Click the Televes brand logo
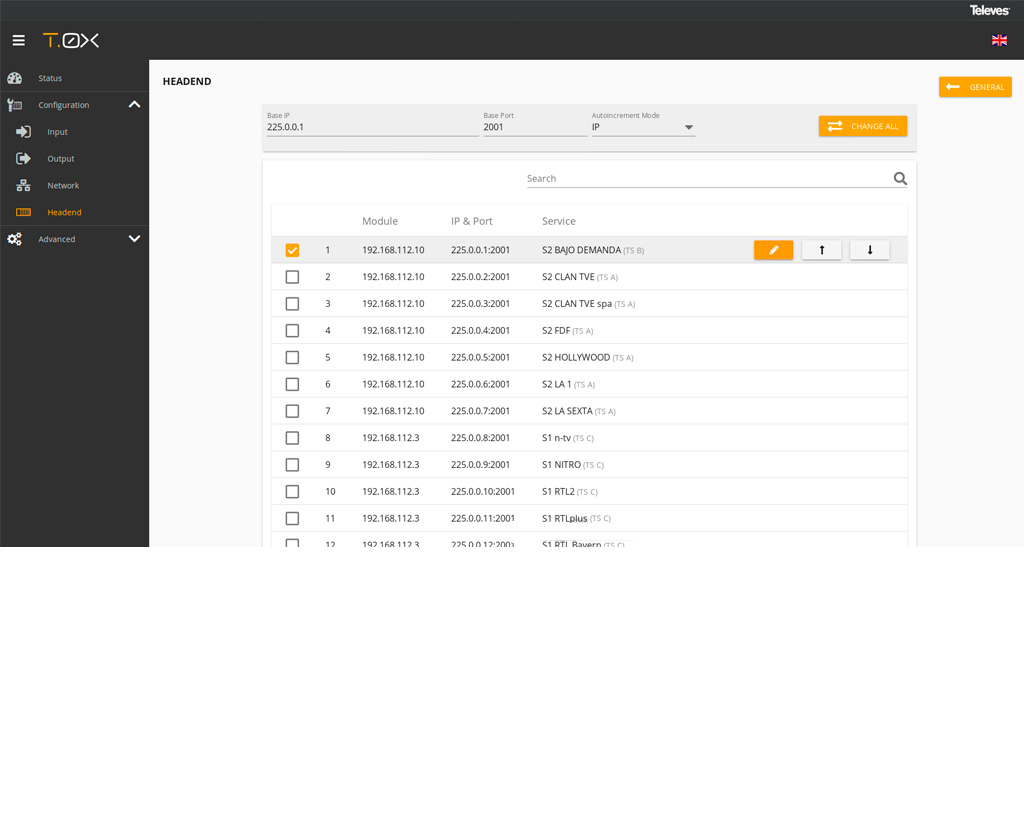Screen dimensions: 1024x825 (x=989, y=10)
